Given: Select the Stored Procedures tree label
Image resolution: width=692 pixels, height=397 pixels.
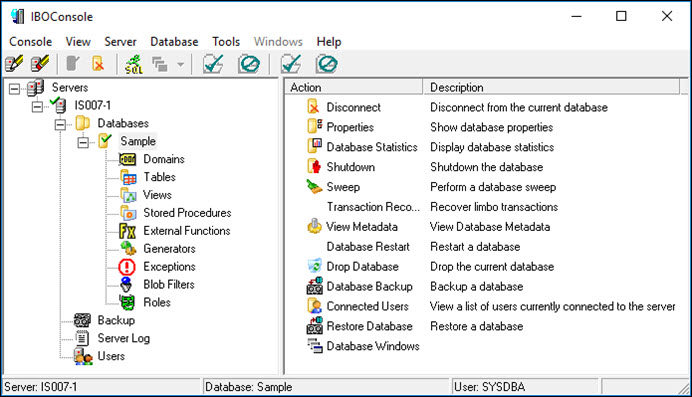Looking at the screenshot, I should (x=187, y=213).
